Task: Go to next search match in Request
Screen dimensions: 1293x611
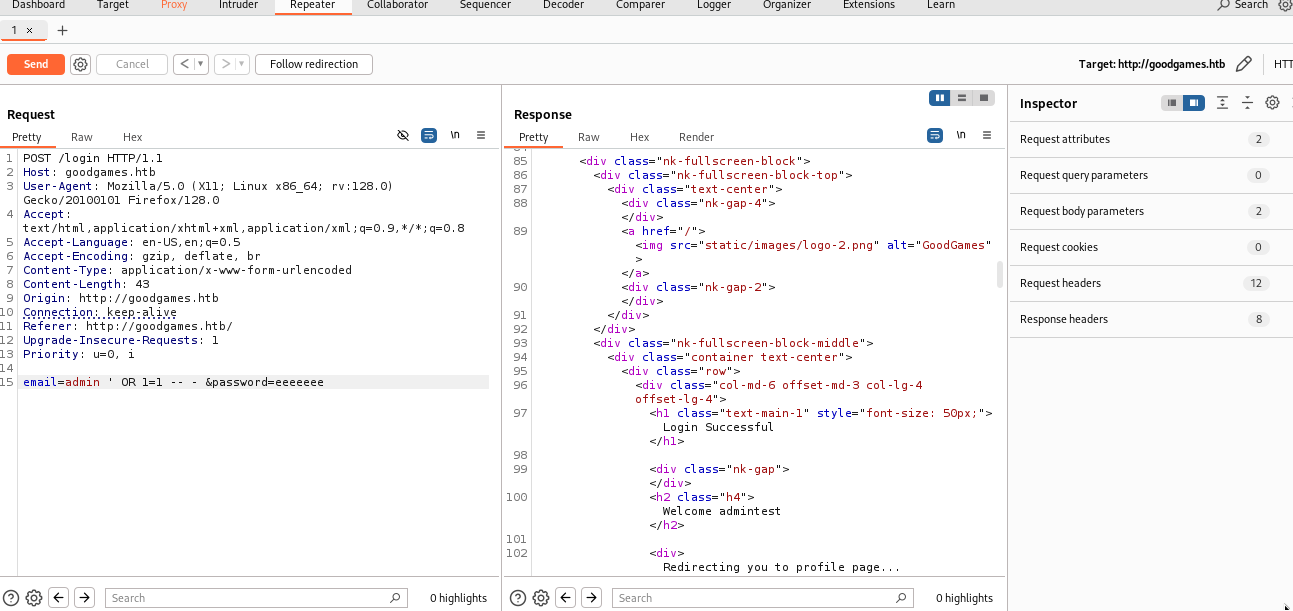Action: (x=85, y=598)
